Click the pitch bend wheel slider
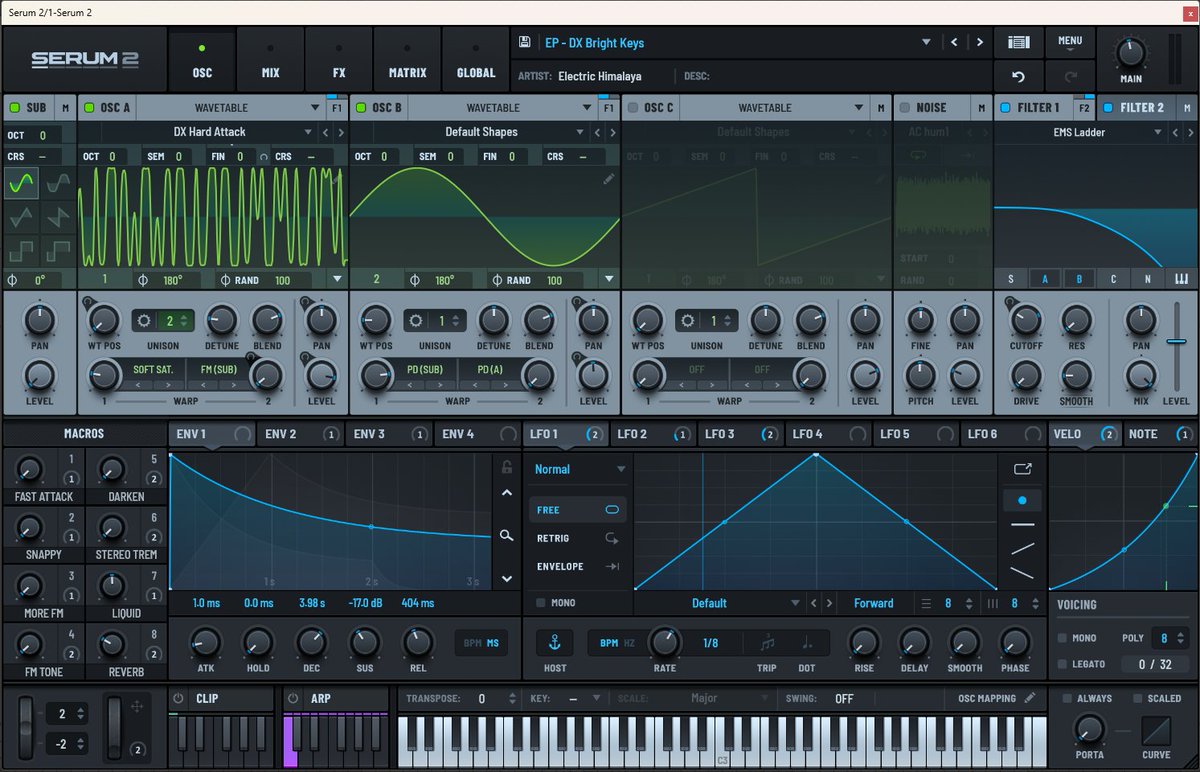1200x772 pixels. tap(27, 729)
